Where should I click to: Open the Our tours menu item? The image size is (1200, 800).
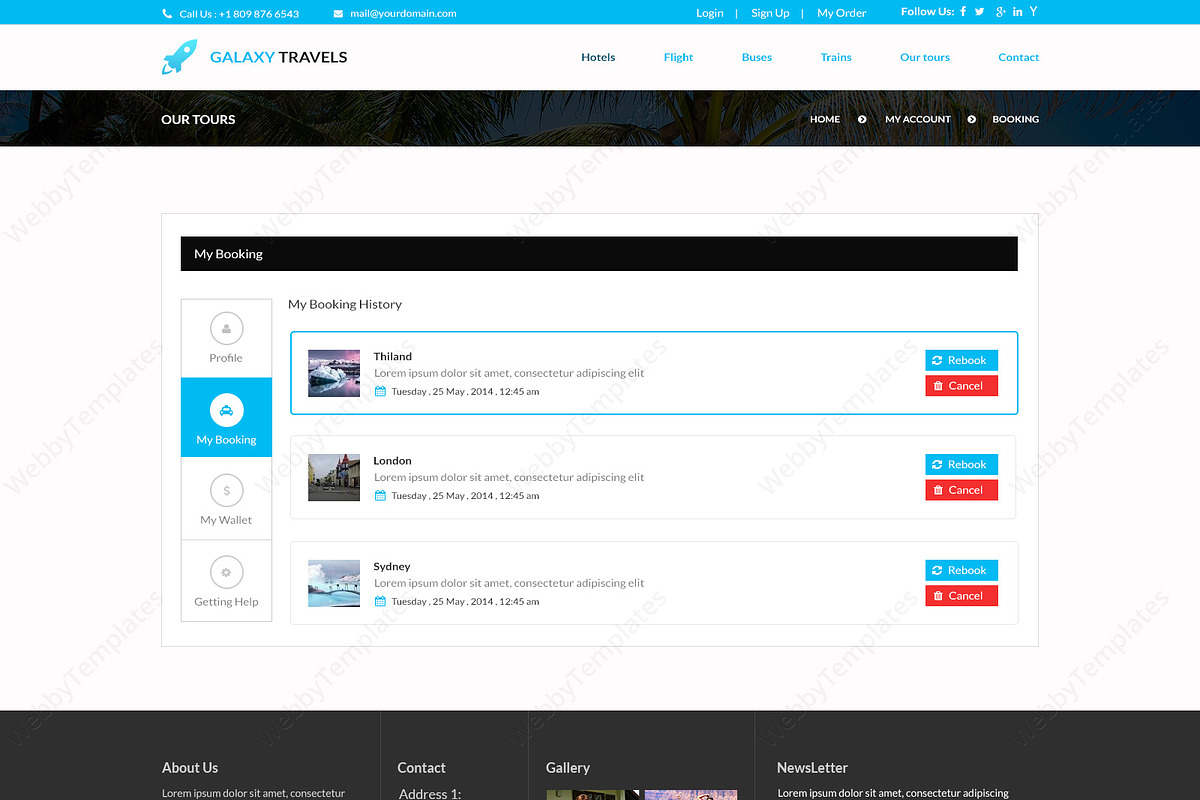(x=925, y=57)
